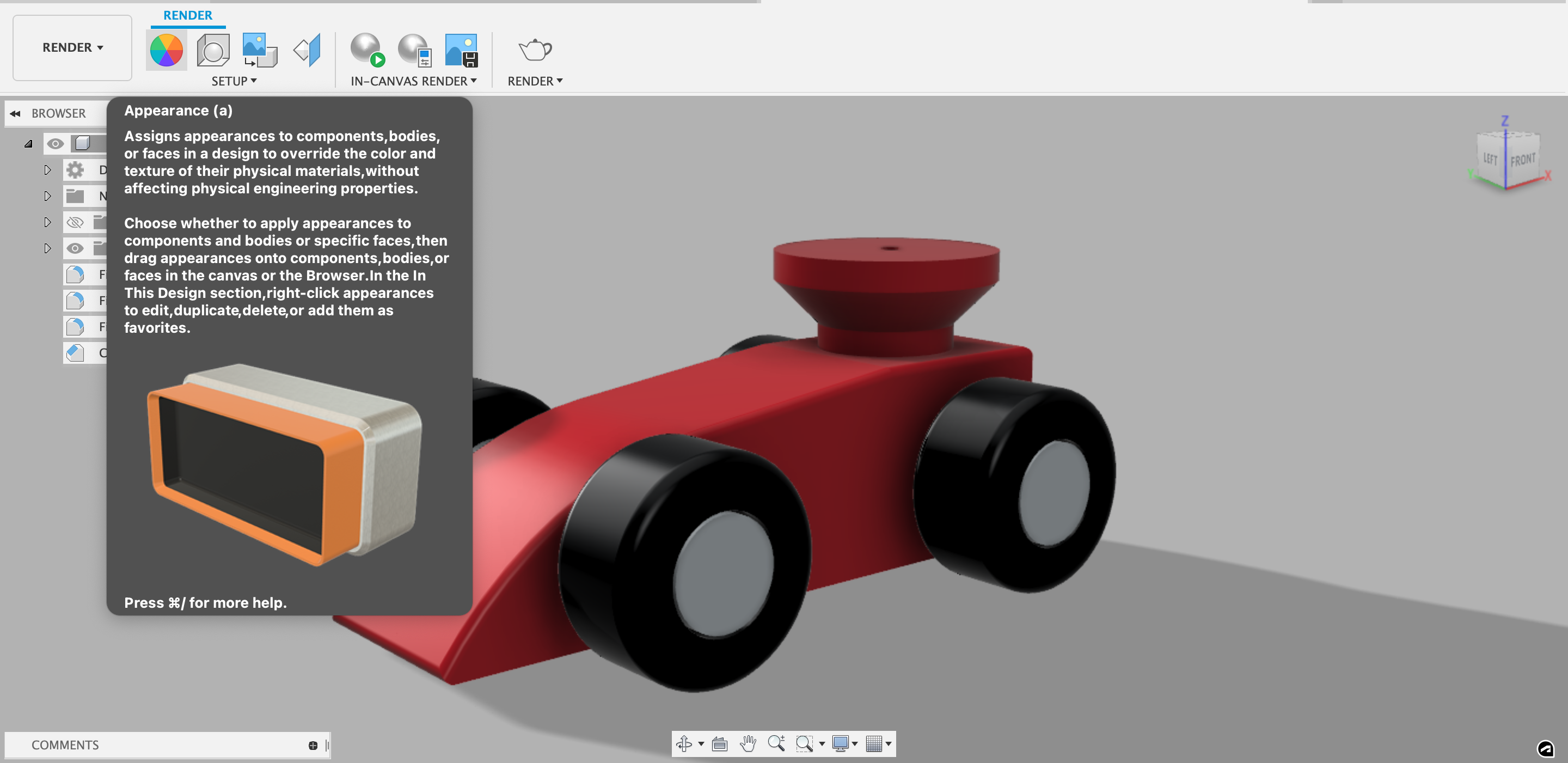Collapse the BROWSER panel with double arrow
Viewport: 1568px width, 763px height.
tap(14, 113)
